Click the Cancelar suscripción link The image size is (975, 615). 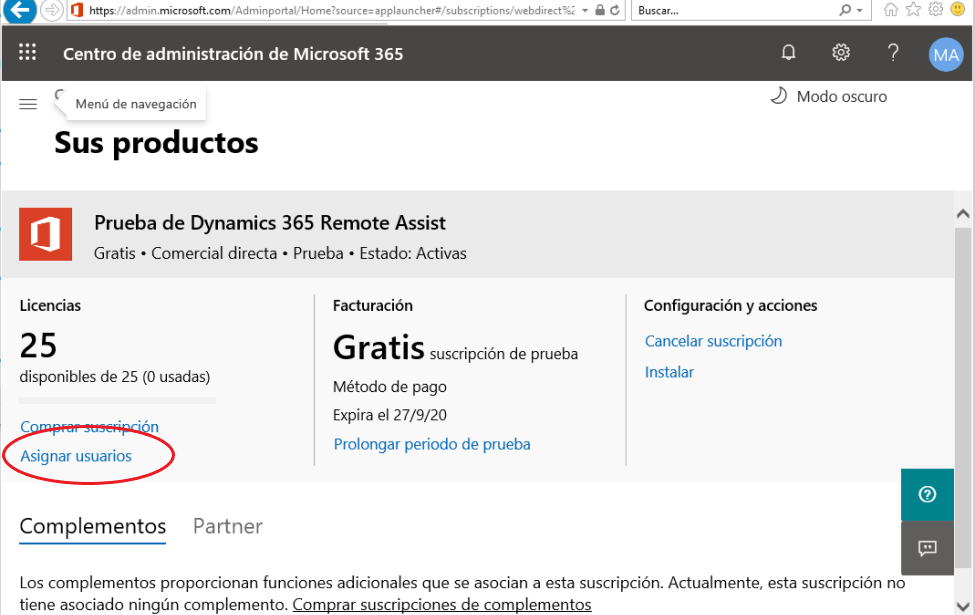click(713, 341)
